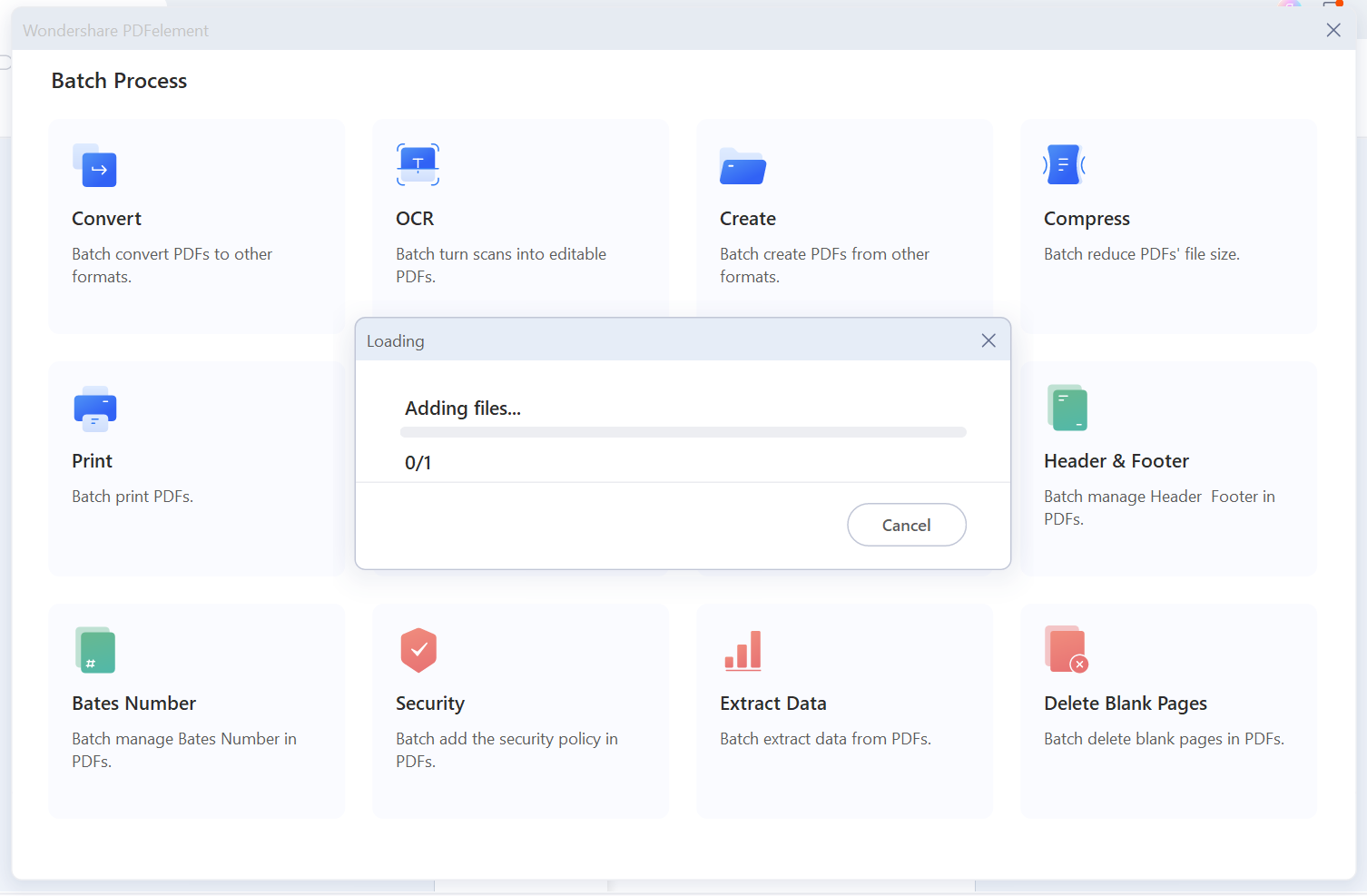Open the Convert title label

(x=106, y=219)
